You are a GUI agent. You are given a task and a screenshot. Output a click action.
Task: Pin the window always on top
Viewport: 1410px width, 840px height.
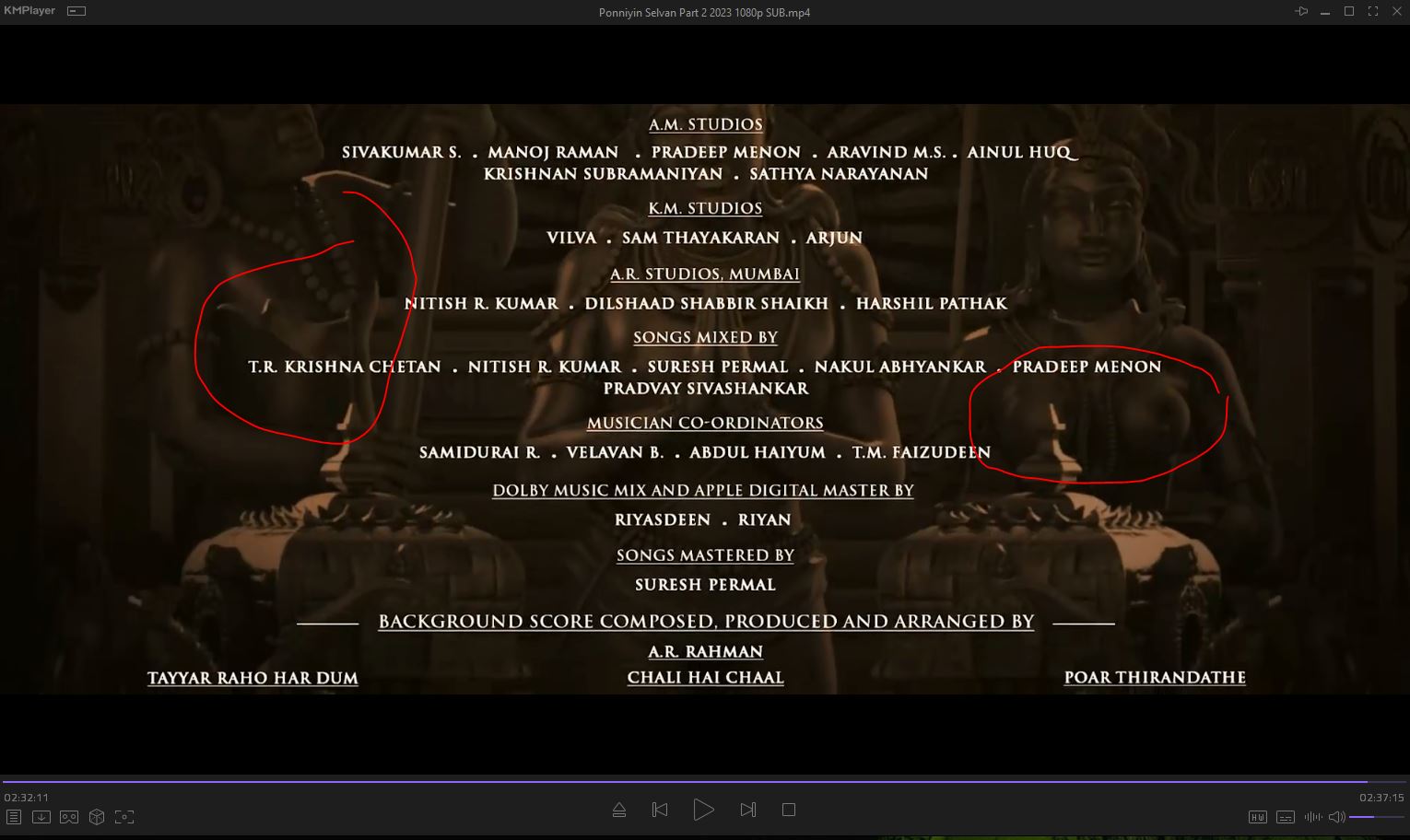pyautogui.click(x=1301, y=11)
